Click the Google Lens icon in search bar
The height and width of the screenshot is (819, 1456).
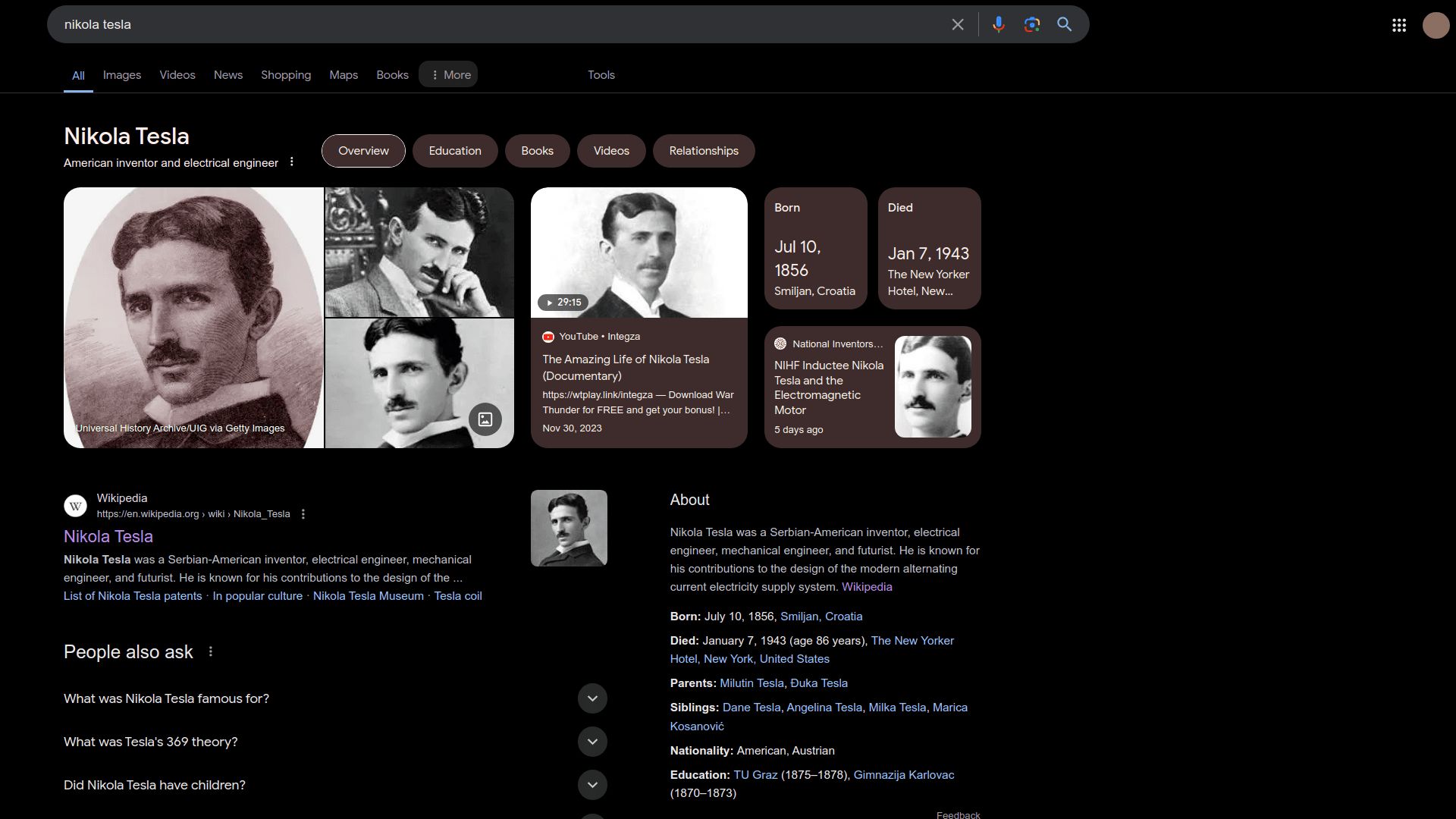coord(1031,24)
